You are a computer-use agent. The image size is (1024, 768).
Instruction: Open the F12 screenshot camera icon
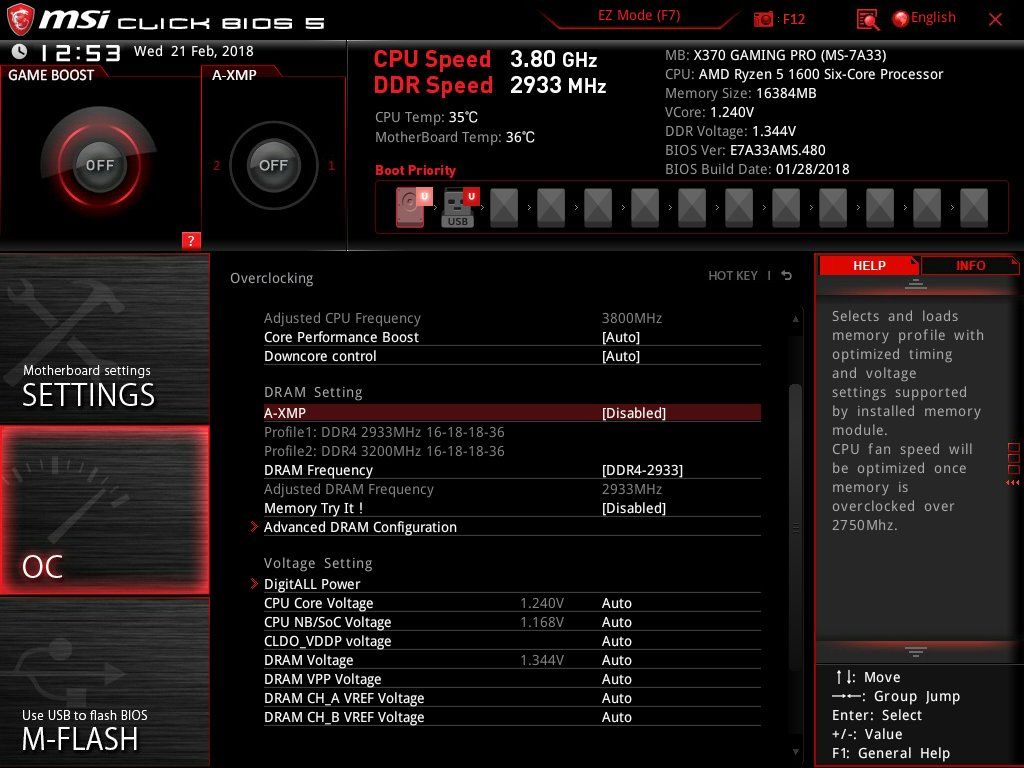pyautogui.click(x=763, y=19)
